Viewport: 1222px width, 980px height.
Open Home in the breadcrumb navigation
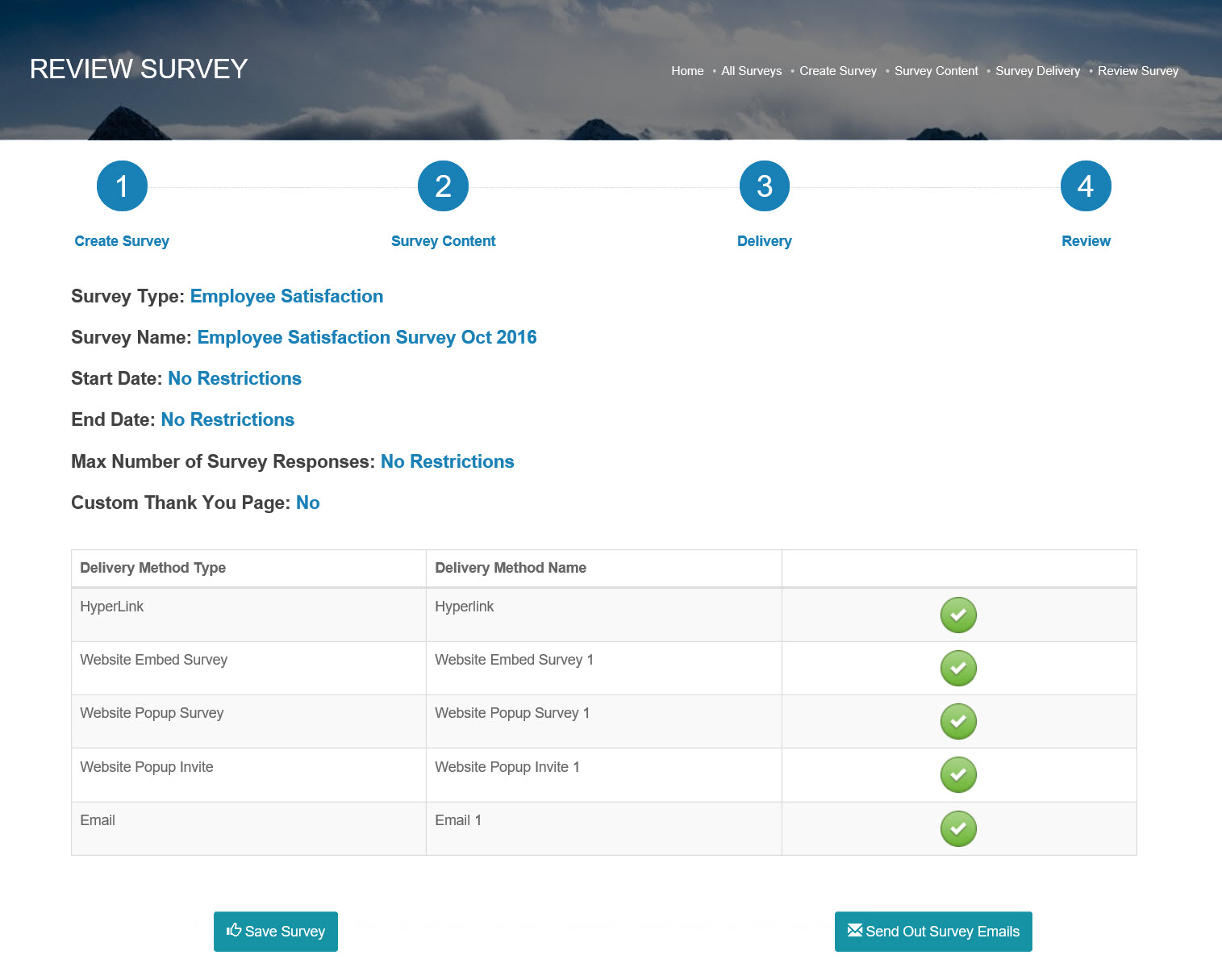687,71
